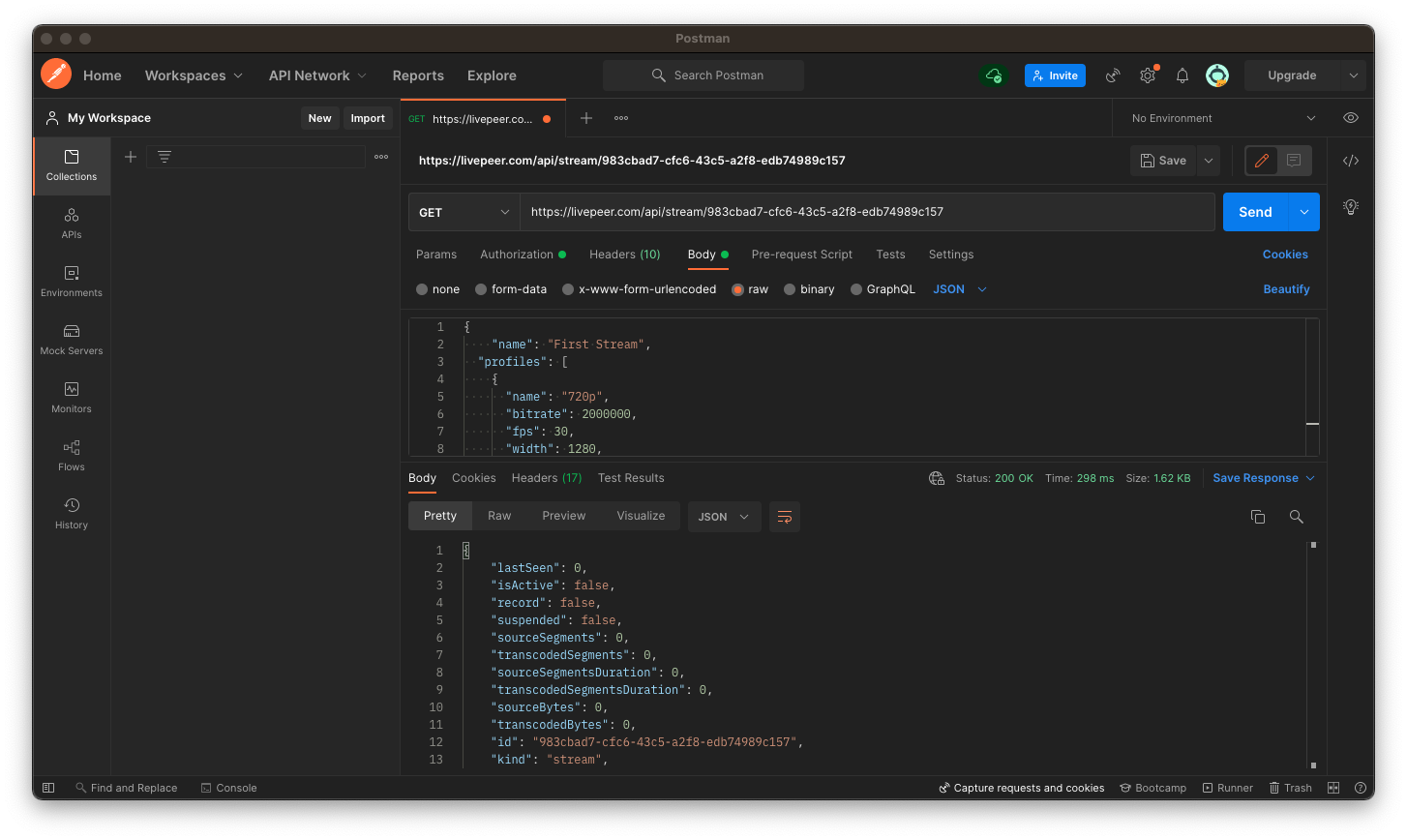1407x840 pixels.
Task: Click the Invite button
Action: (1055, 75)
